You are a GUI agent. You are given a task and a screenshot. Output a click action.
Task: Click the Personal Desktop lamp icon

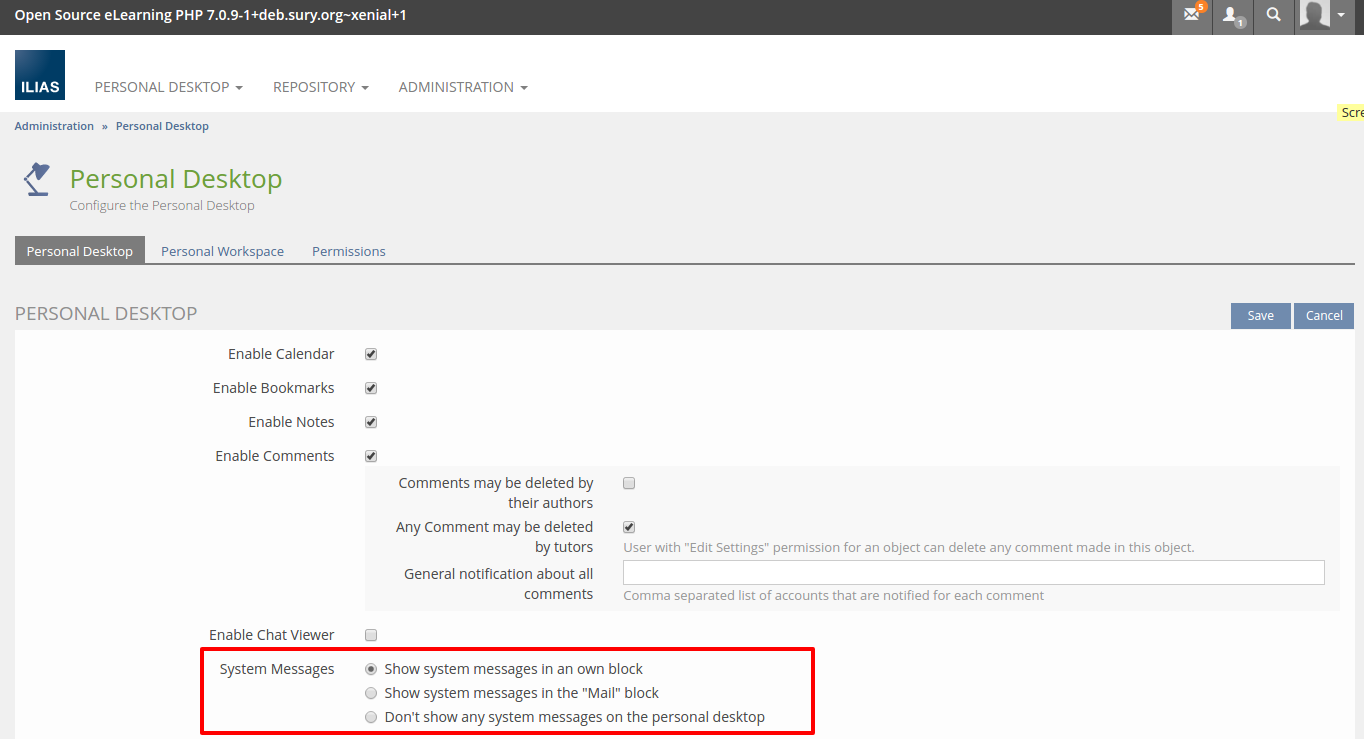tap(37, 180)
